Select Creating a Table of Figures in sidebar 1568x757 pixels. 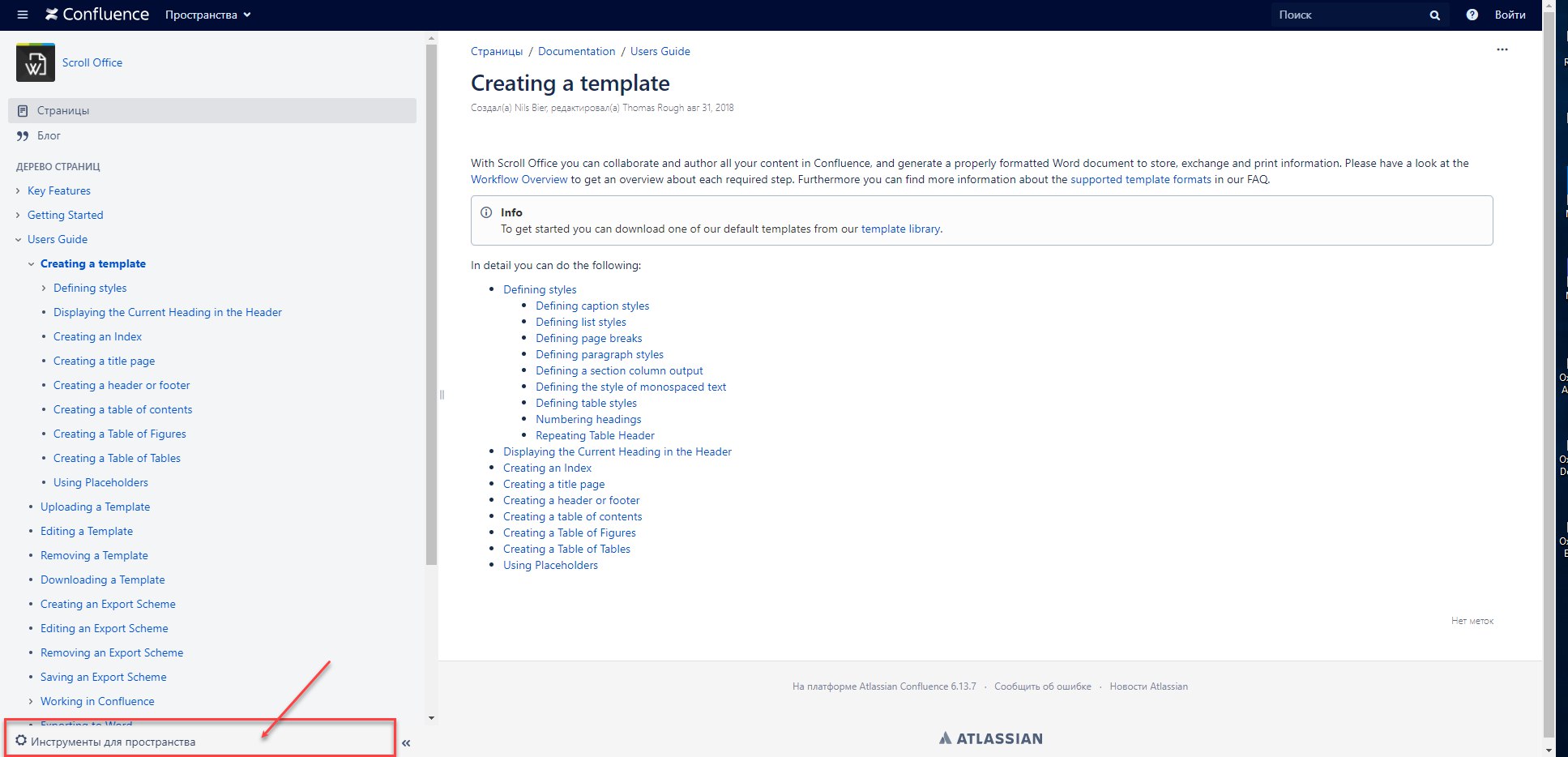click(x=120, y=434)
